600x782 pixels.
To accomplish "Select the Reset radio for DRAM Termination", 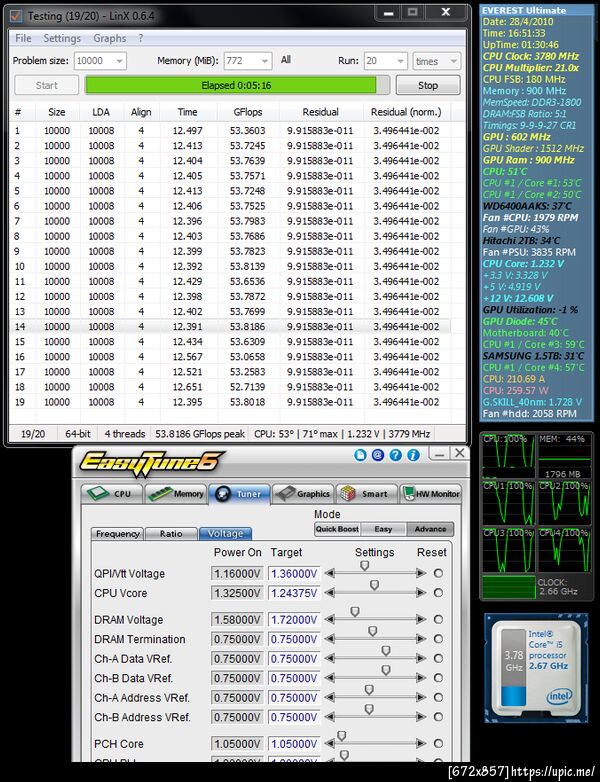I will coord(438,639).
